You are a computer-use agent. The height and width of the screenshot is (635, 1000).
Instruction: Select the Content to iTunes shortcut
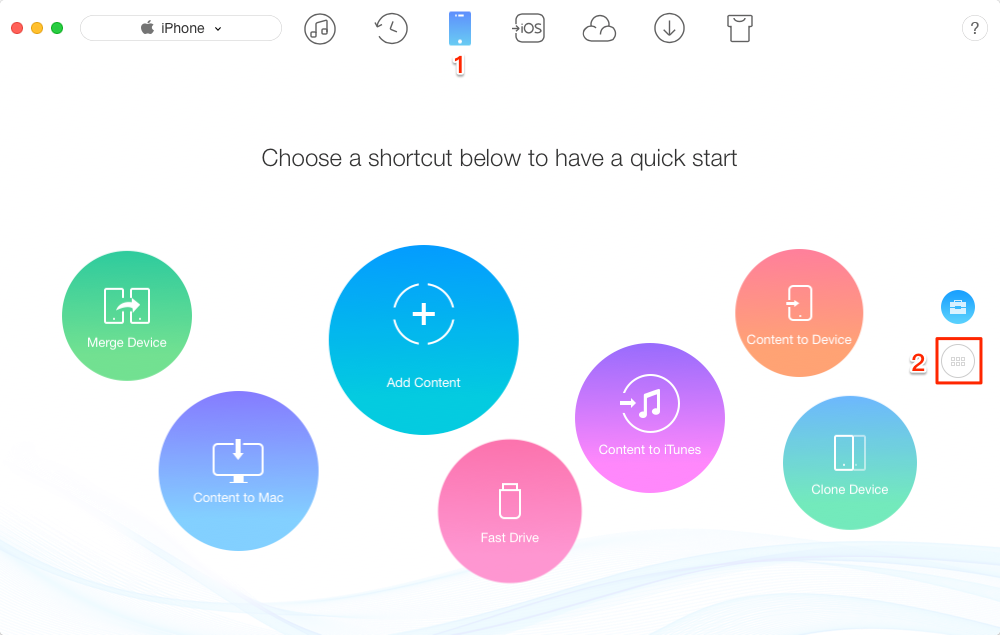click(x=650, y=418)
